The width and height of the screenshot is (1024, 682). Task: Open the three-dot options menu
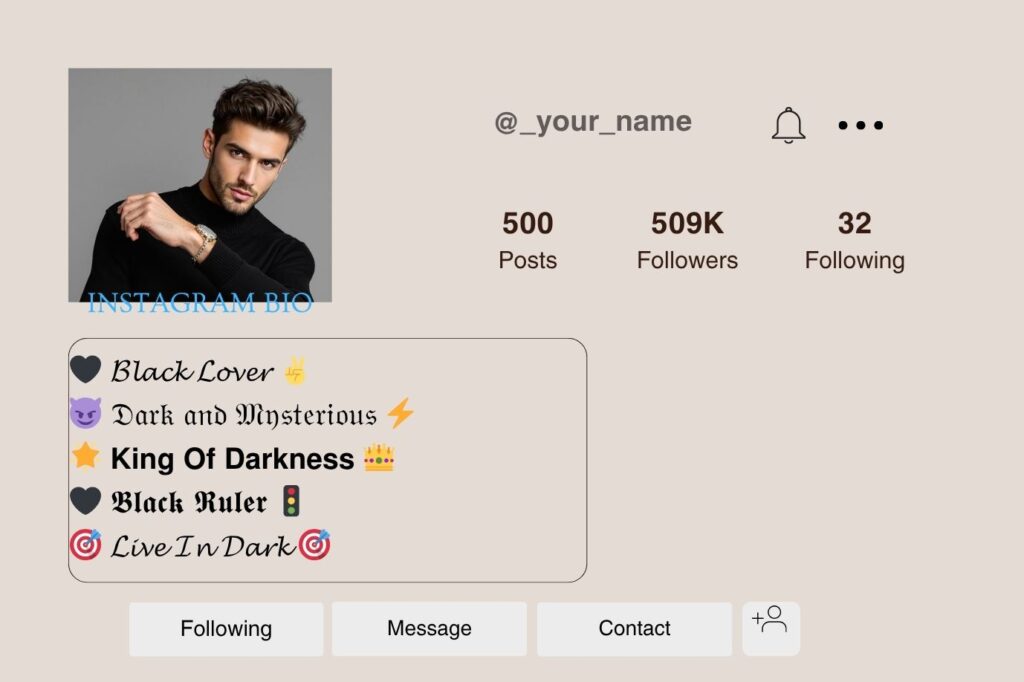[x=860, y=124]
